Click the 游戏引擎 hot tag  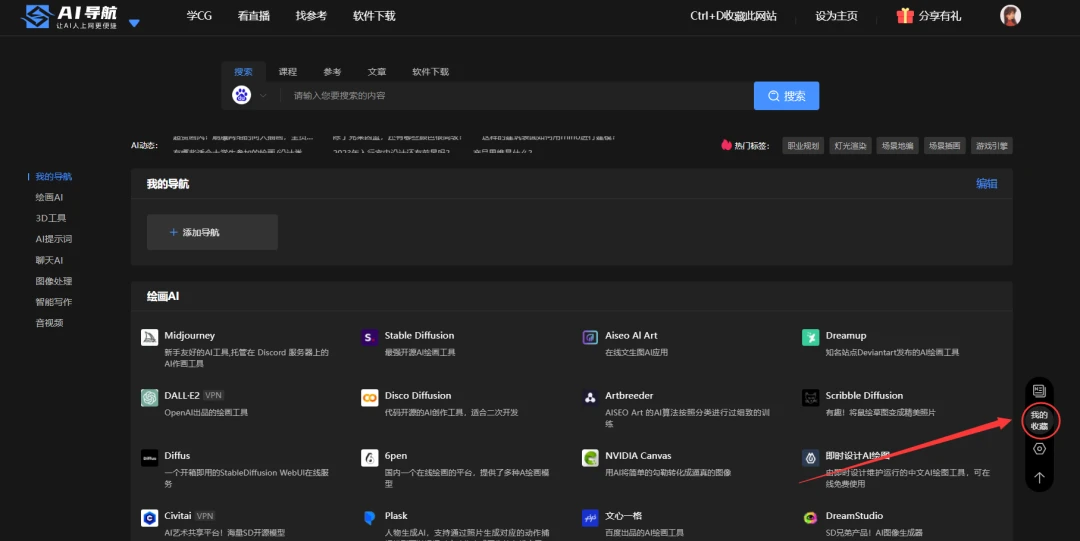point(992,145)
